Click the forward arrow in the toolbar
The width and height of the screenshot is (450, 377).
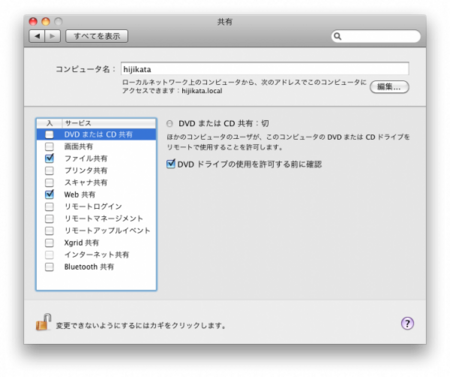click(x=52, y=36)
